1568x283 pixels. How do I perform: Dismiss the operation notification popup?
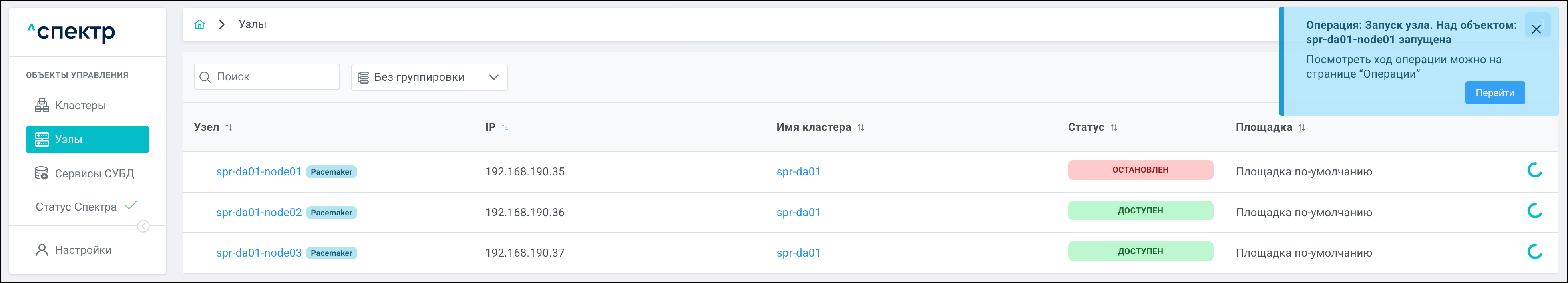pos(1536,29)
